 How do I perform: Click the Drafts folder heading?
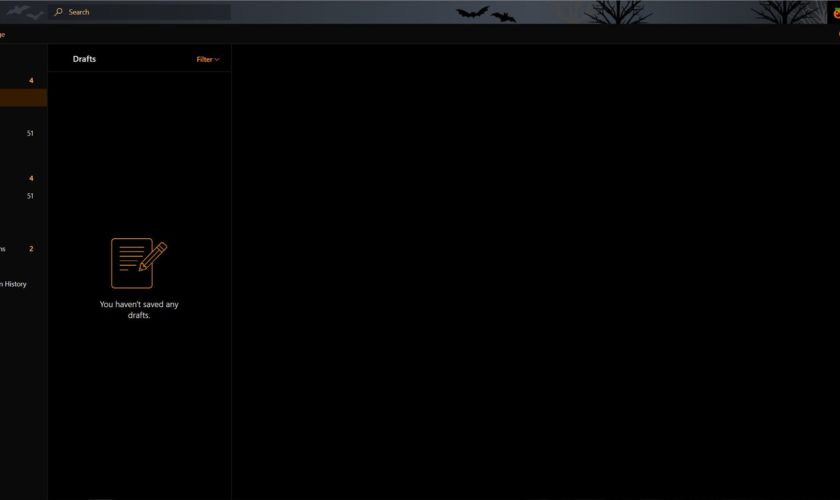point(84,59)
